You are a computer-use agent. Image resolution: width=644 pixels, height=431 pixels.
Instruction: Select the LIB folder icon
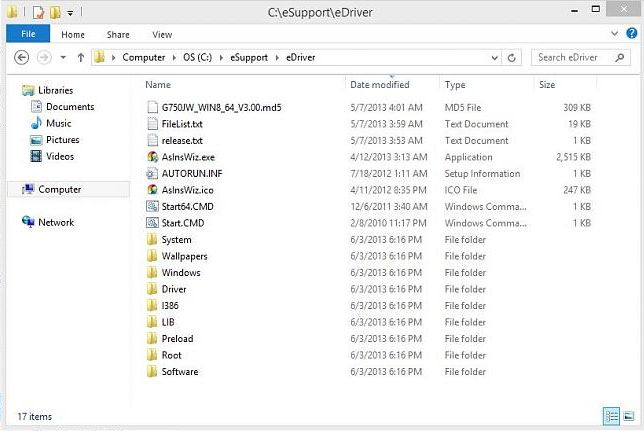click(x=152, y=322)
